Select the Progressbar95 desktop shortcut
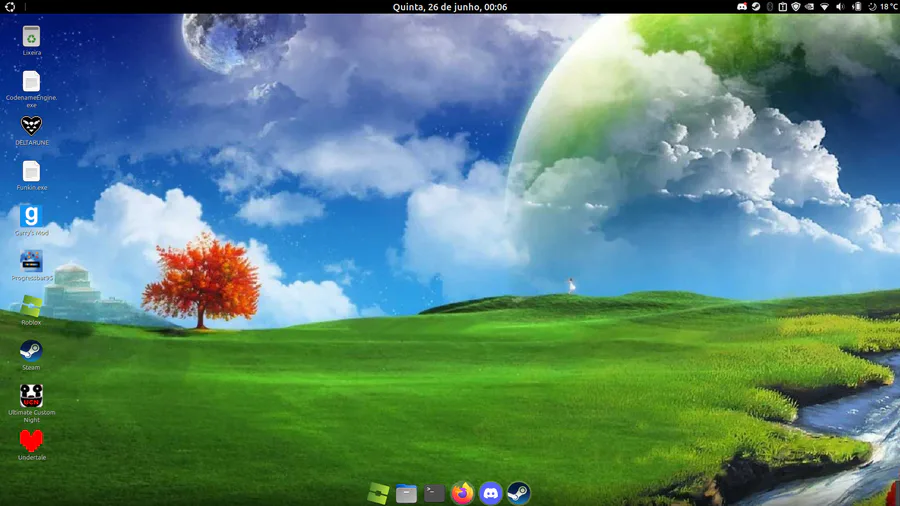Viewport: 900px width, 506px height. point(31,261)
